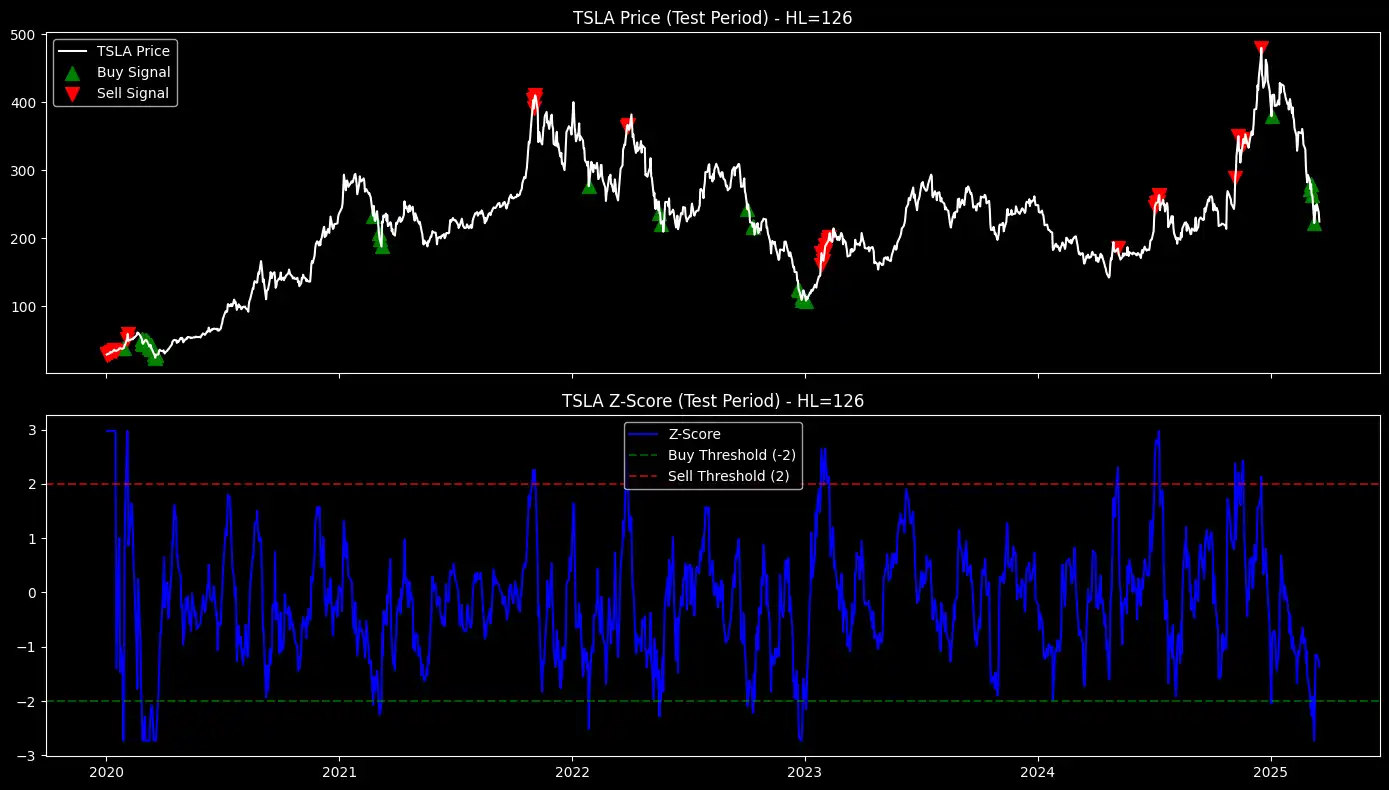Select the 'Sell Signal' legend label
Image resolution: width=1389 pixels, height=790 pixels.
(x=133, y=93)
